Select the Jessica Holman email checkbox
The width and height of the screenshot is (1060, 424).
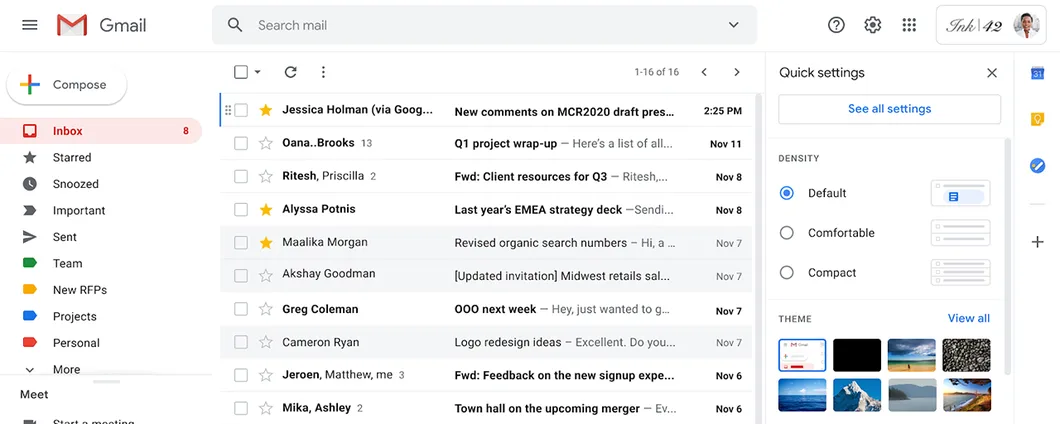(x=241, y=110)
